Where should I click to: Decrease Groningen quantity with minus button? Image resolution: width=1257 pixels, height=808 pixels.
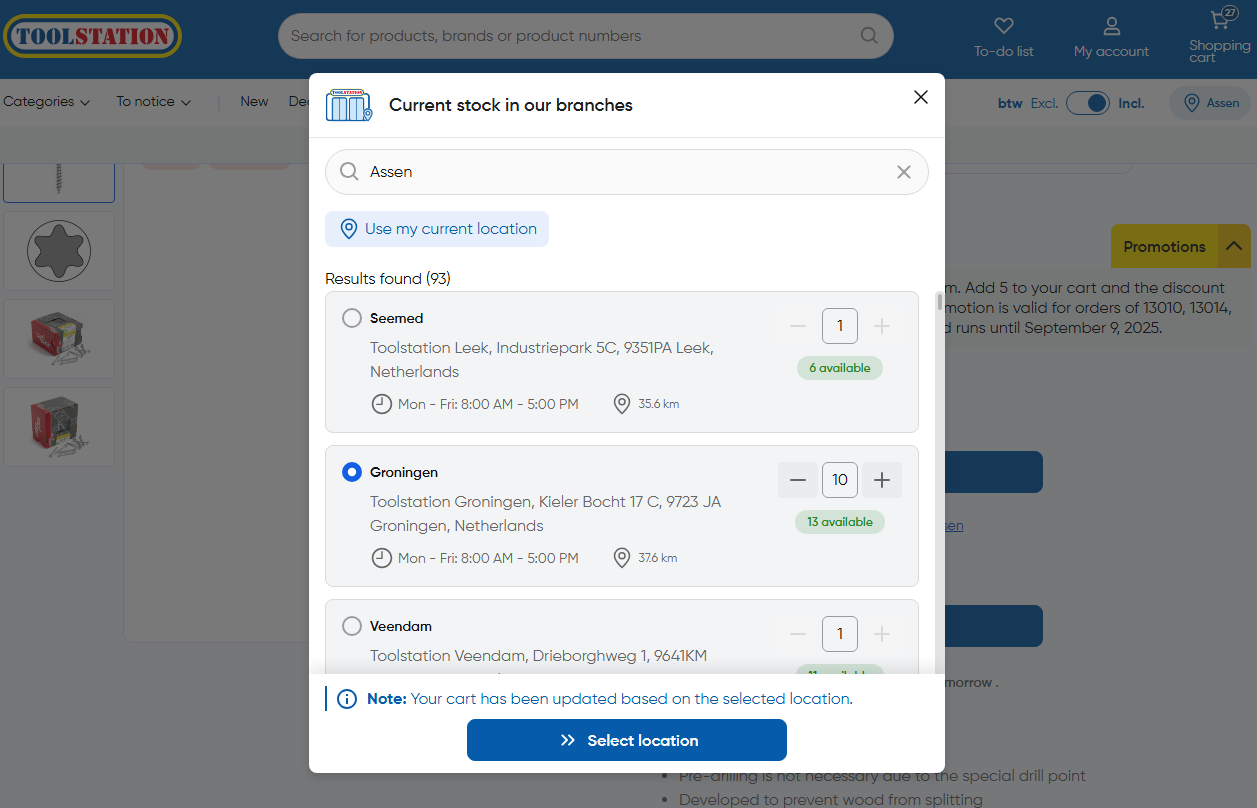click(x=798, y=480)
